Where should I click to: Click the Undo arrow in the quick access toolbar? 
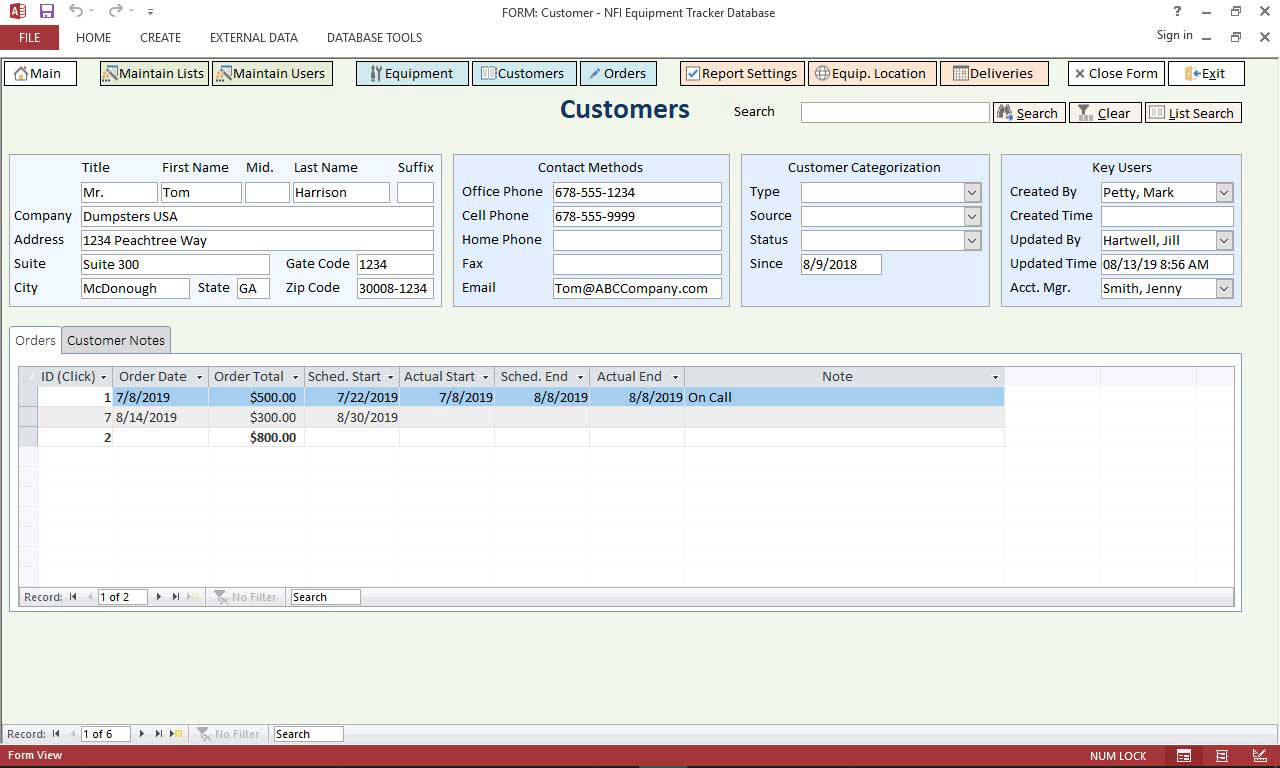(x=76, y=12)
